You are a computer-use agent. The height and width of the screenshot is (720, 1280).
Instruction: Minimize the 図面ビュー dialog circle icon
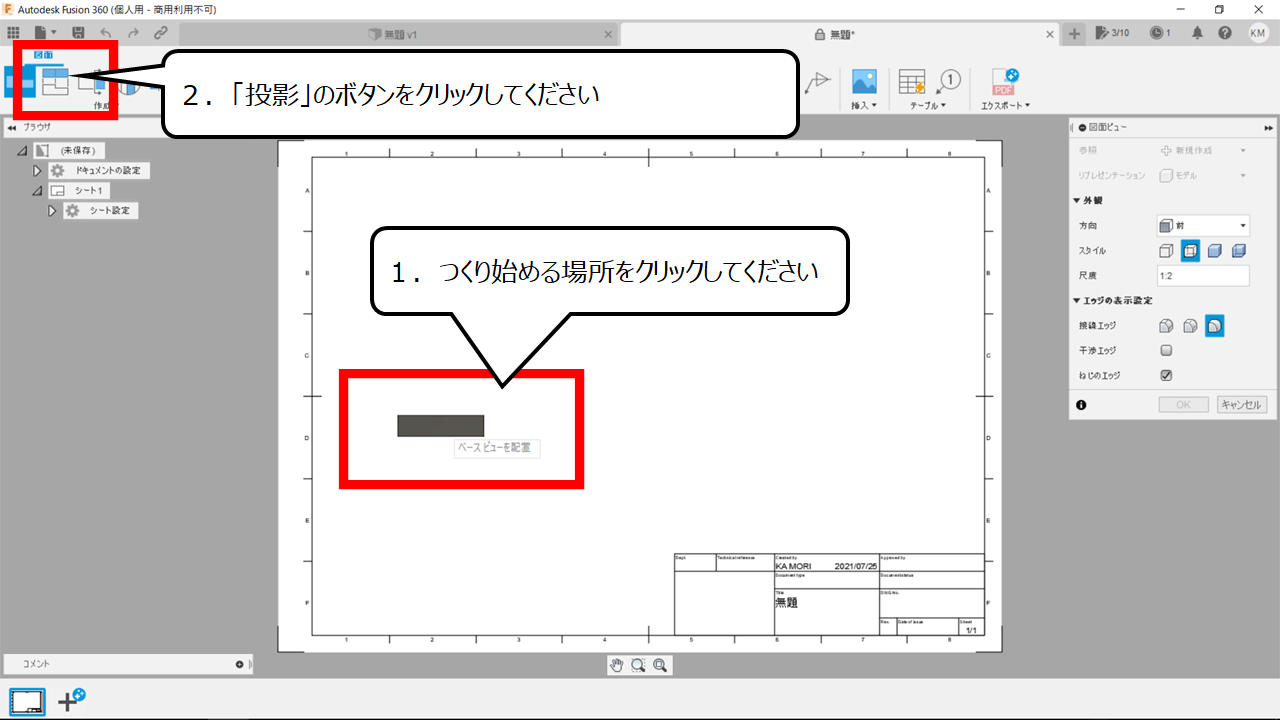(x=1081, y=128)
